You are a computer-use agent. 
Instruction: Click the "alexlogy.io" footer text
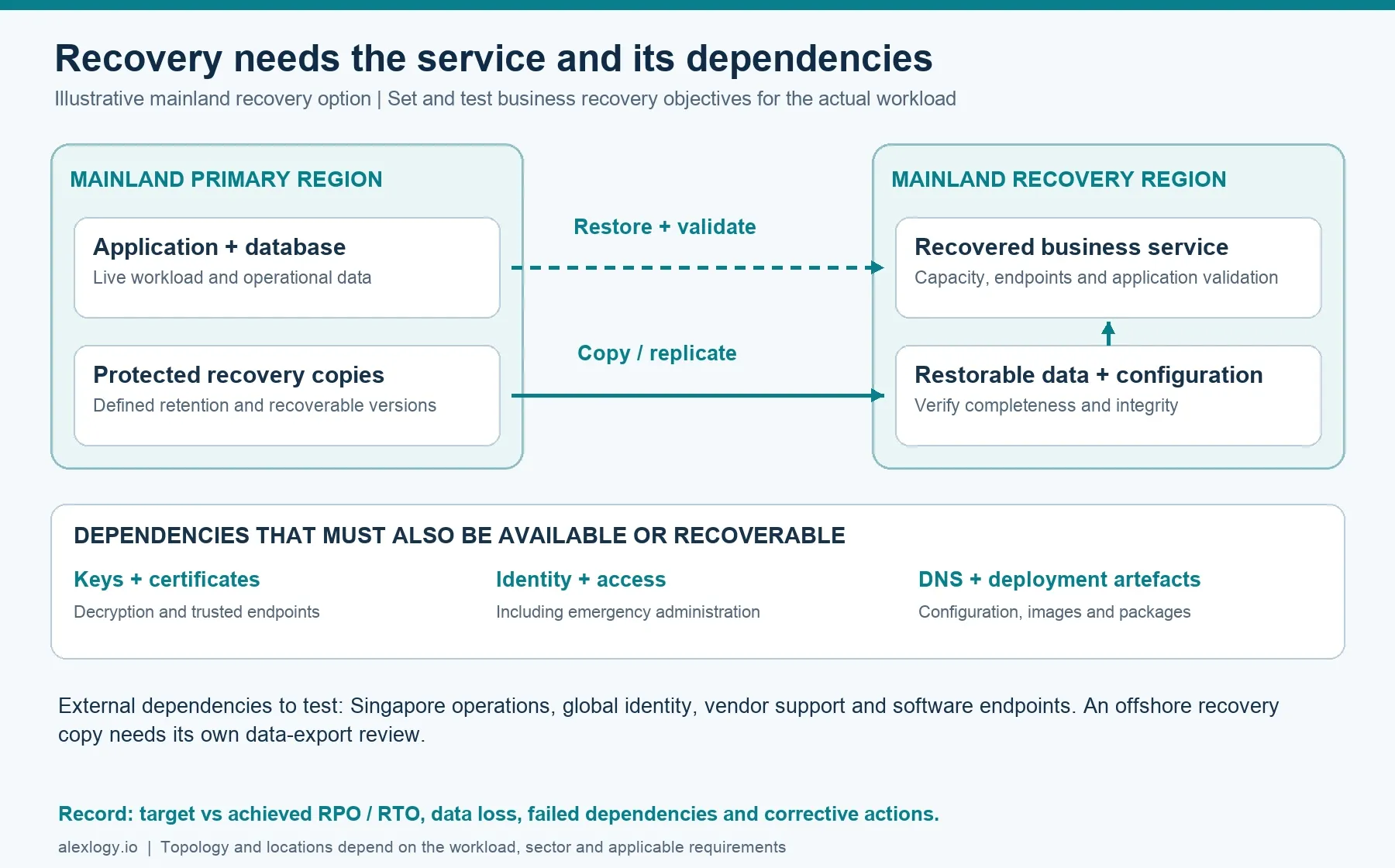(x=98, y=847)
